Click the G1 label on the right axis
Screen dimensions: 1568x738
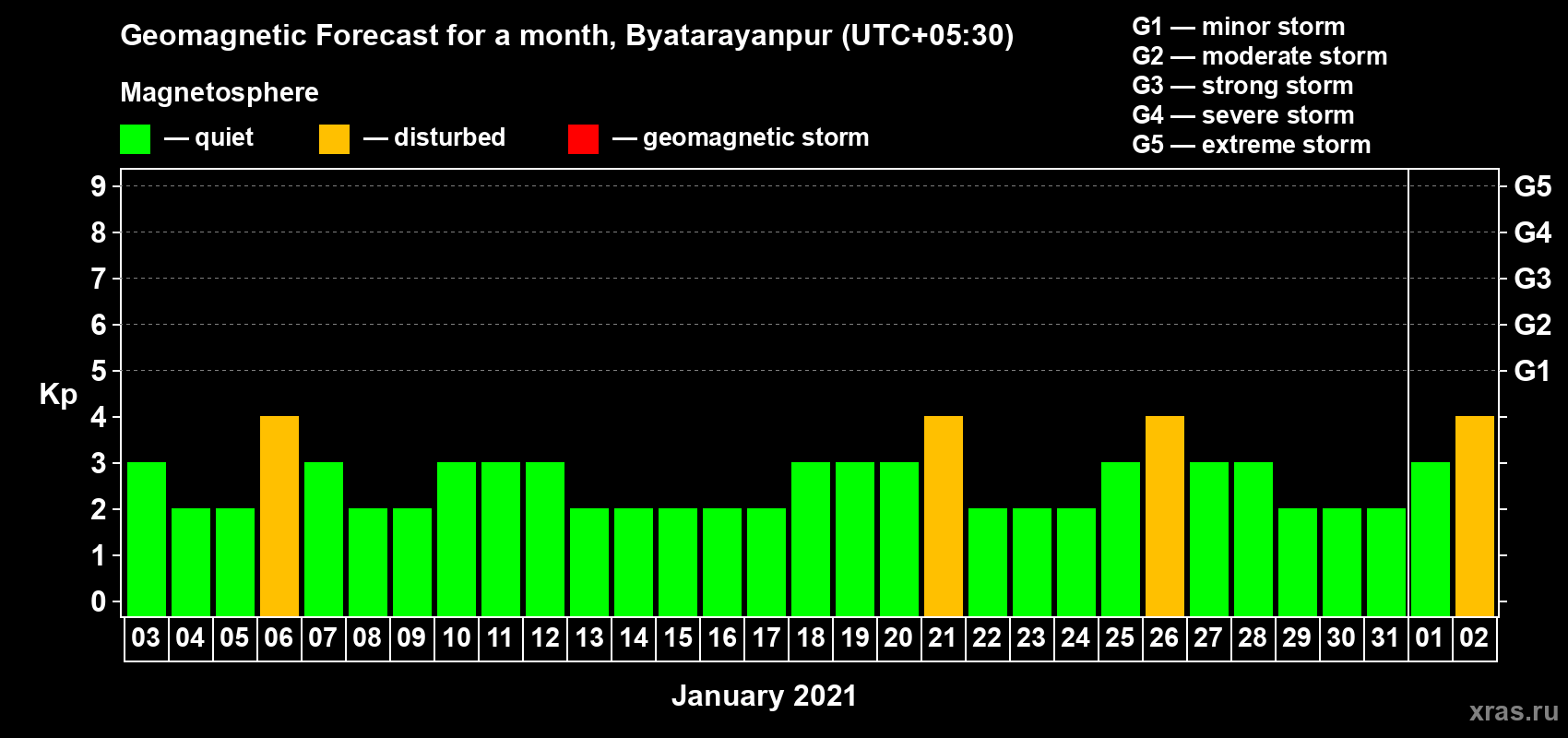point(1532,371)
